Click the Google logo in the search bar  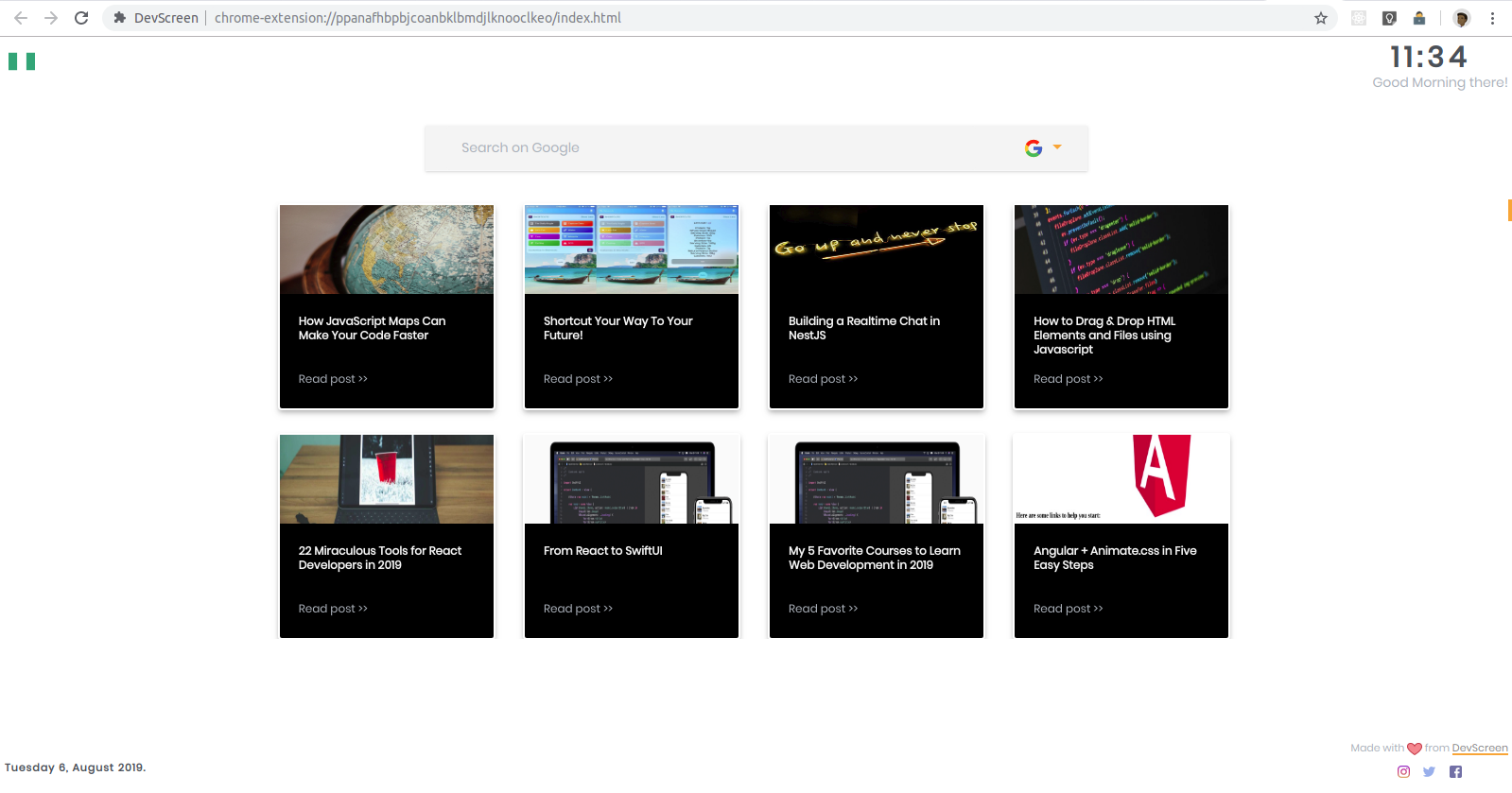click(1034, 148)
